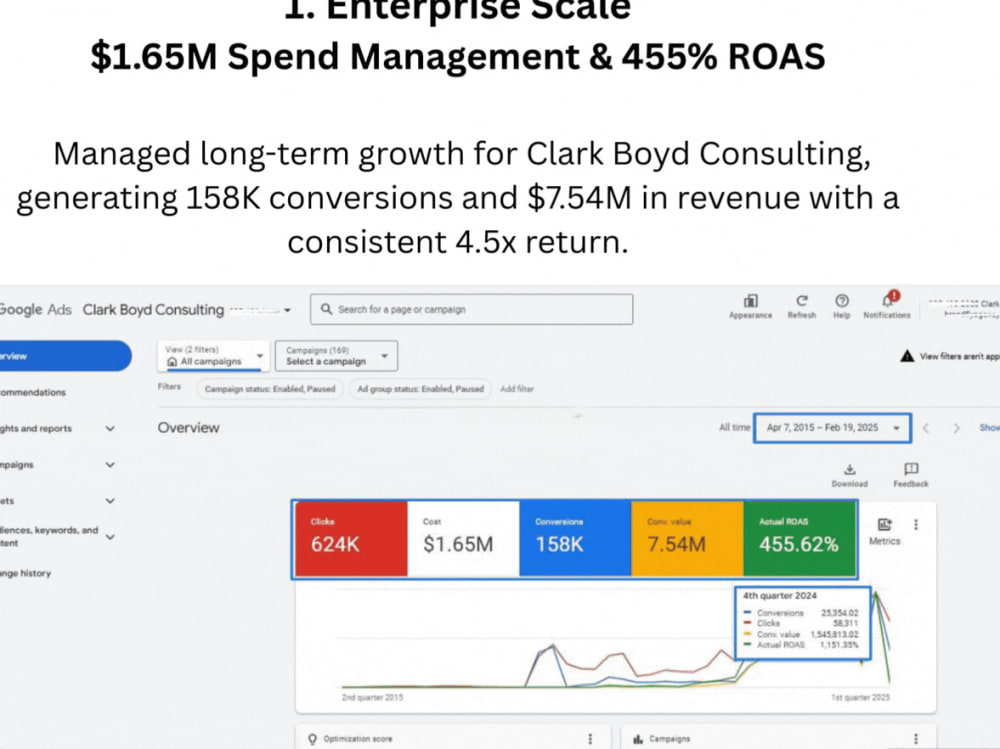Click the Add filter link
Image resolution: width=1000 pixels, height=749 pixels.
tap(517, 389)
